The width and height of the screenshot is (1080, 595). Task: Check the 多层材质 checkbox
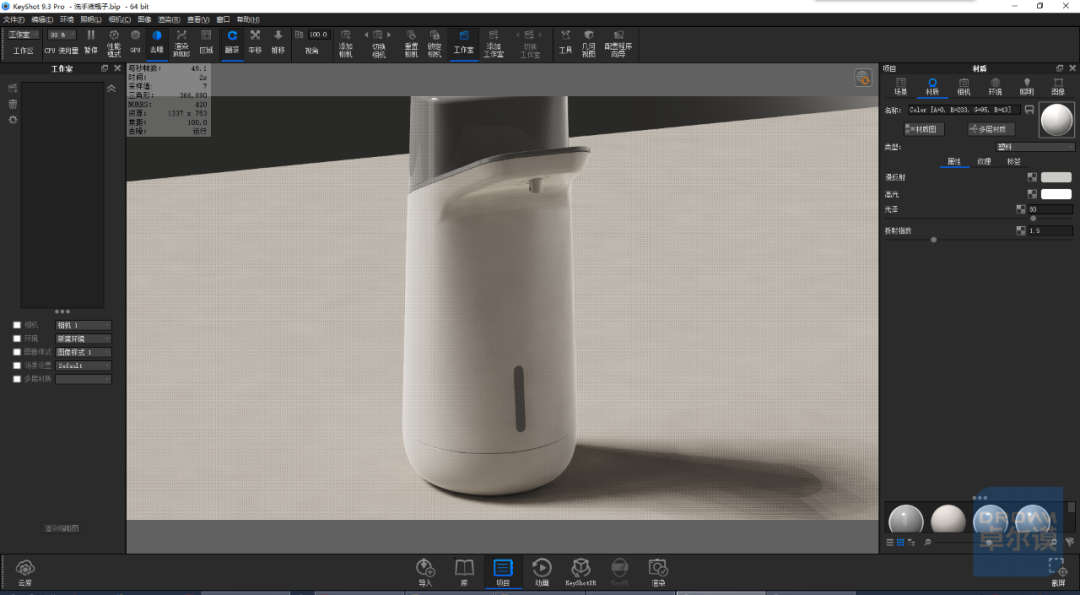point(17,379)
